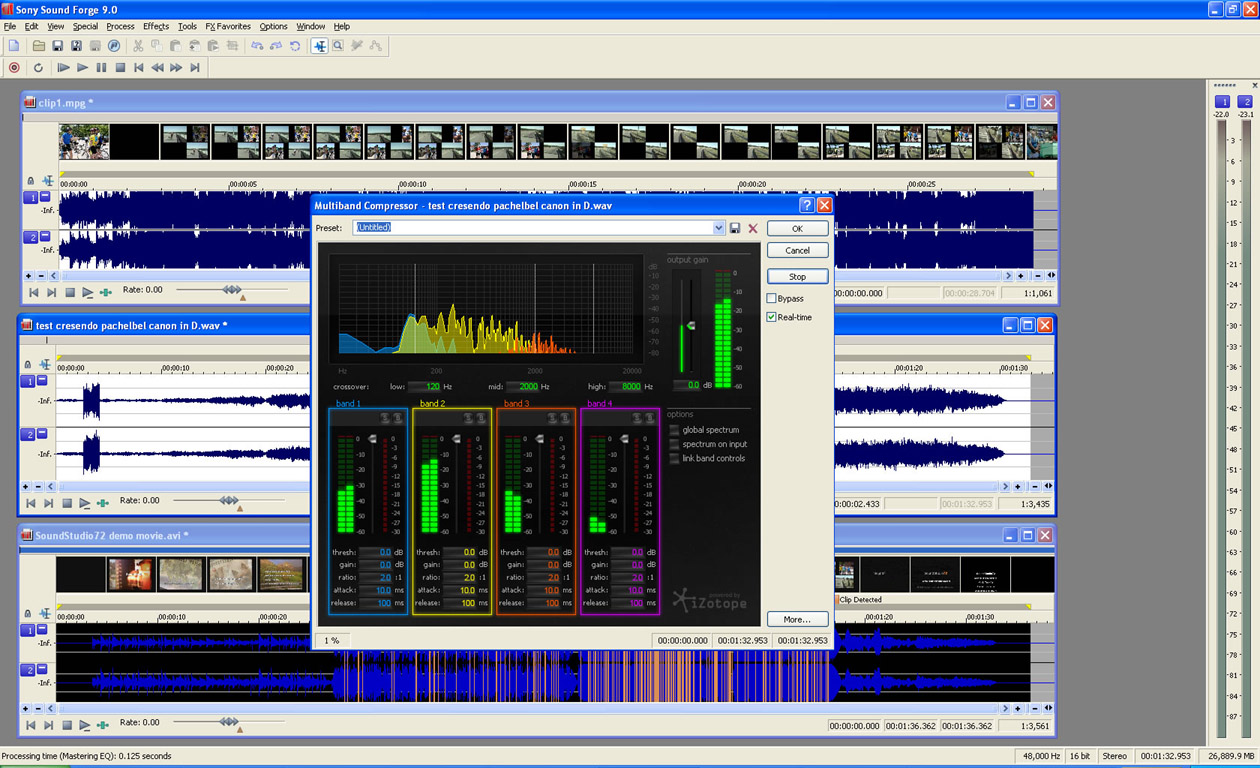Click the Record button in transport bar
This screenshot has height=768, width=1260.
[14, 68]
